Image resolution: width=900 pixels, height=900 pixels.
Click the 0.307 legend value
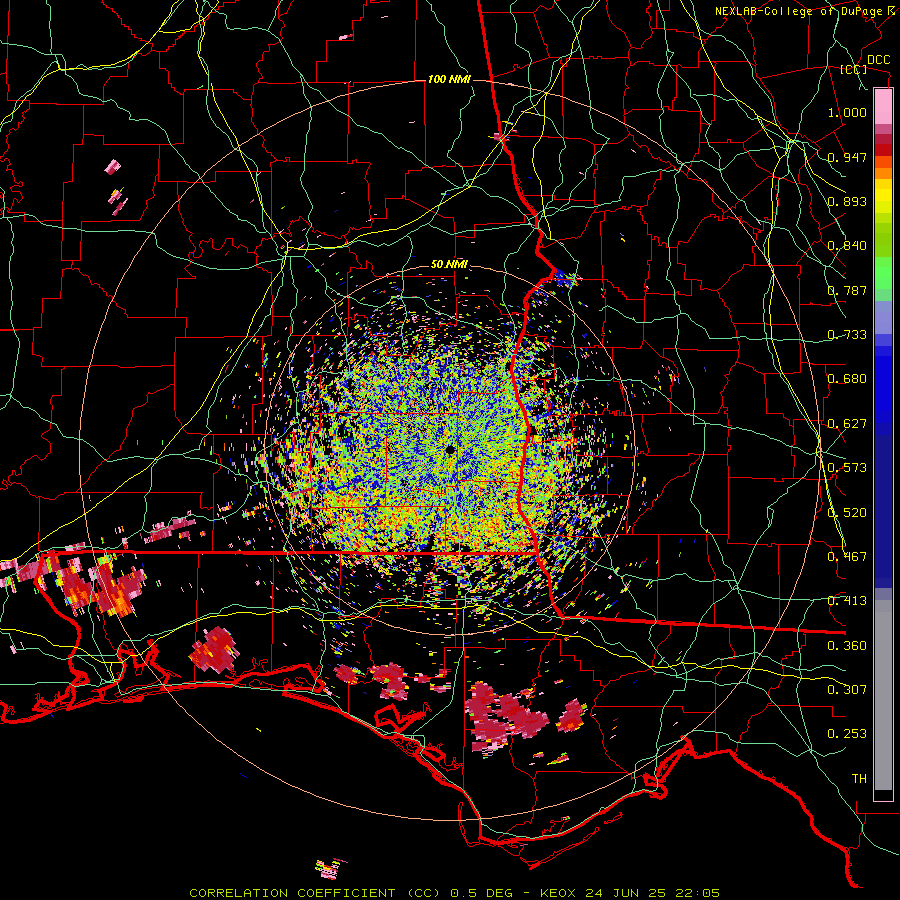(x=847, y=690)
